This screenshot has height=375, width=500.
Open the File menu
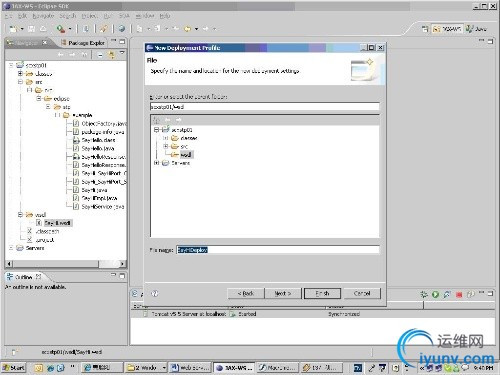(8, 16)
